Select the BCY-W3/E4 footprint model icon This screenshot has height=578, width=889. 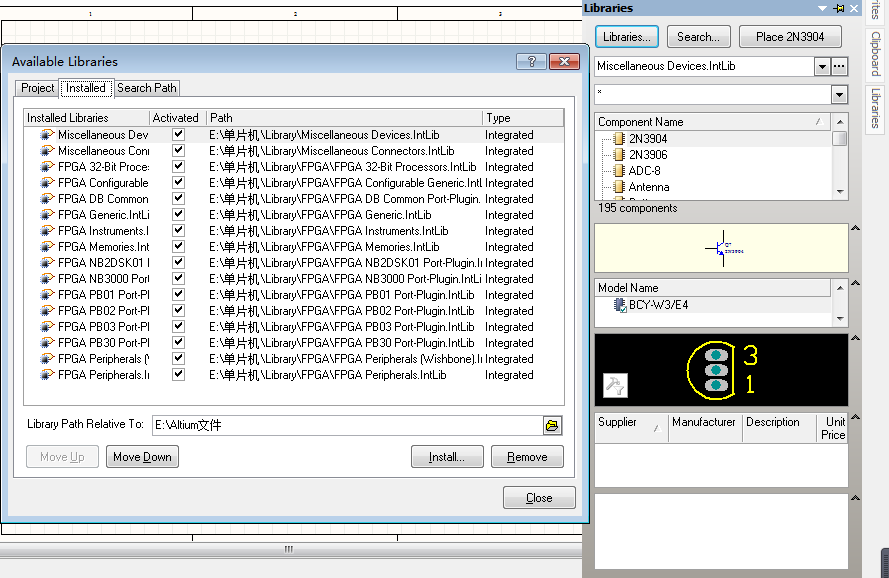[620, 305]
